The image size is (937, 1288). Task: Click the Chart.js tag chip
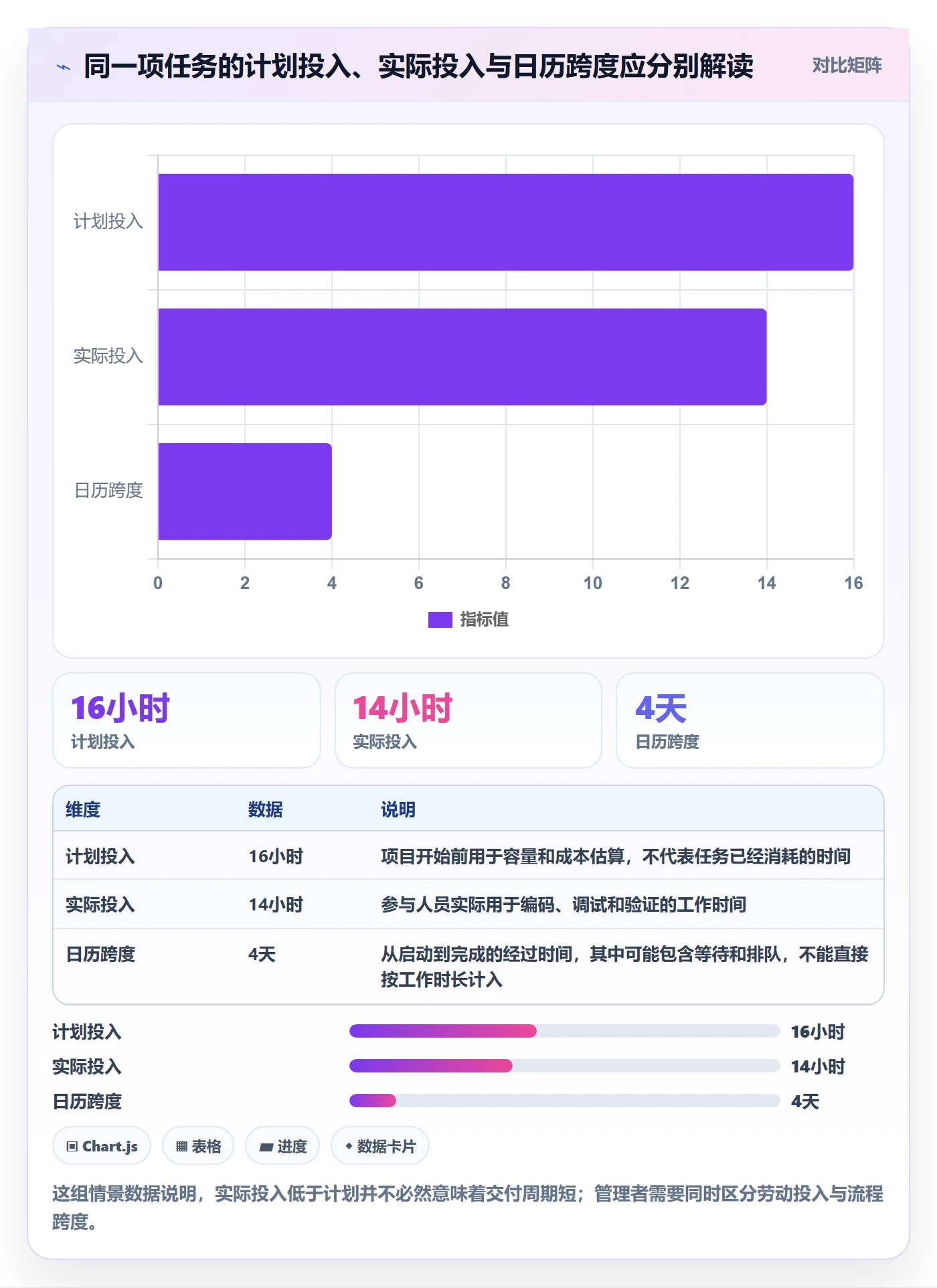pos(102,1146)
